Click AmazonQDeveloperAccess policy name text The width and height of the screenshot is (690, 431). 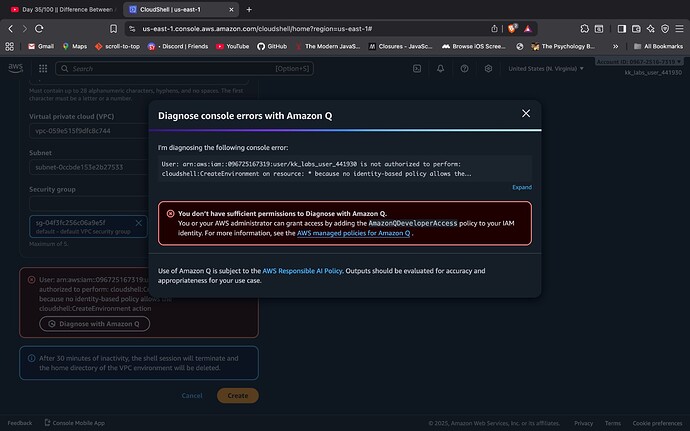click(413, 223)
